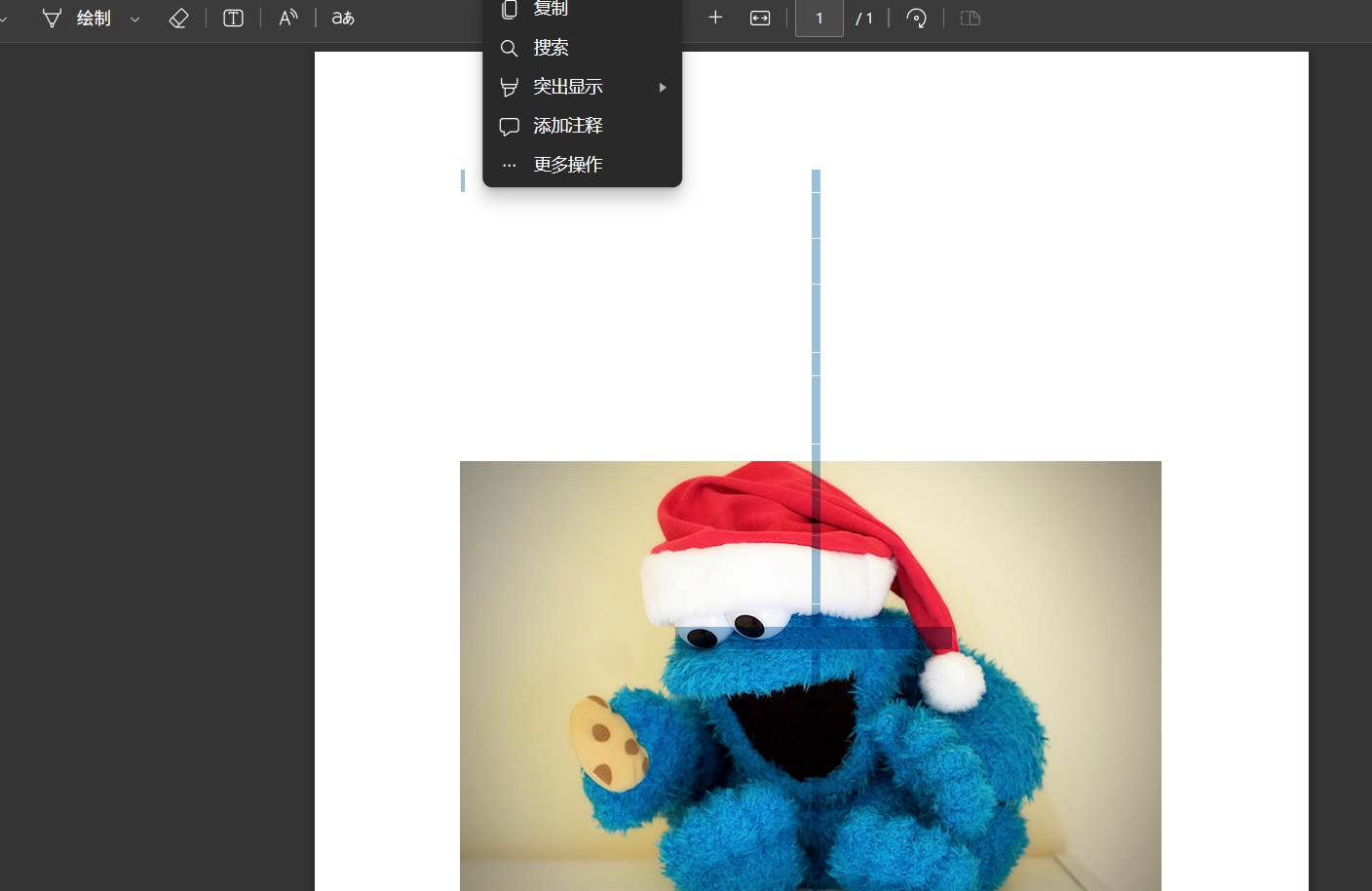Viewport: 1372px width, 891px height.
Task: Open 更多操作 (More actions) in the menu
Action: click(583, 165)
